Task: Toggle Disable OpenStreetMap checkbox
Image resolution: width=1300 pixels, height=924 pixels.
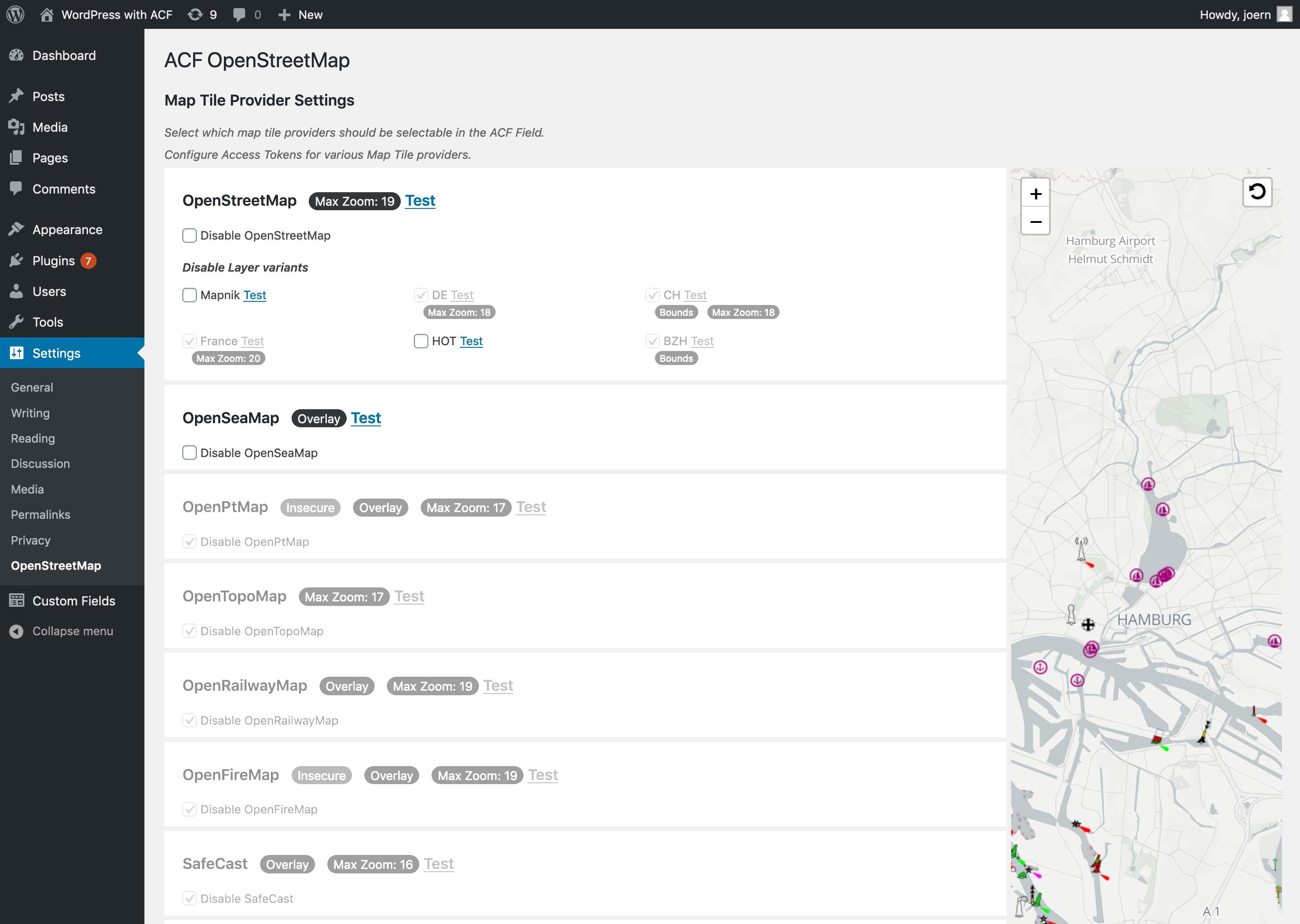Action: pos(190,236)
